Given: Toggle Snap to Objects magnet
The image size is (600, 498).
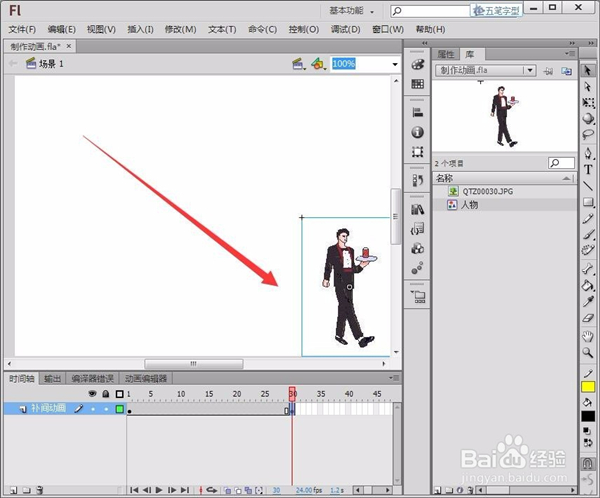Looking at the screenshot, I should [x=588, y=464].
